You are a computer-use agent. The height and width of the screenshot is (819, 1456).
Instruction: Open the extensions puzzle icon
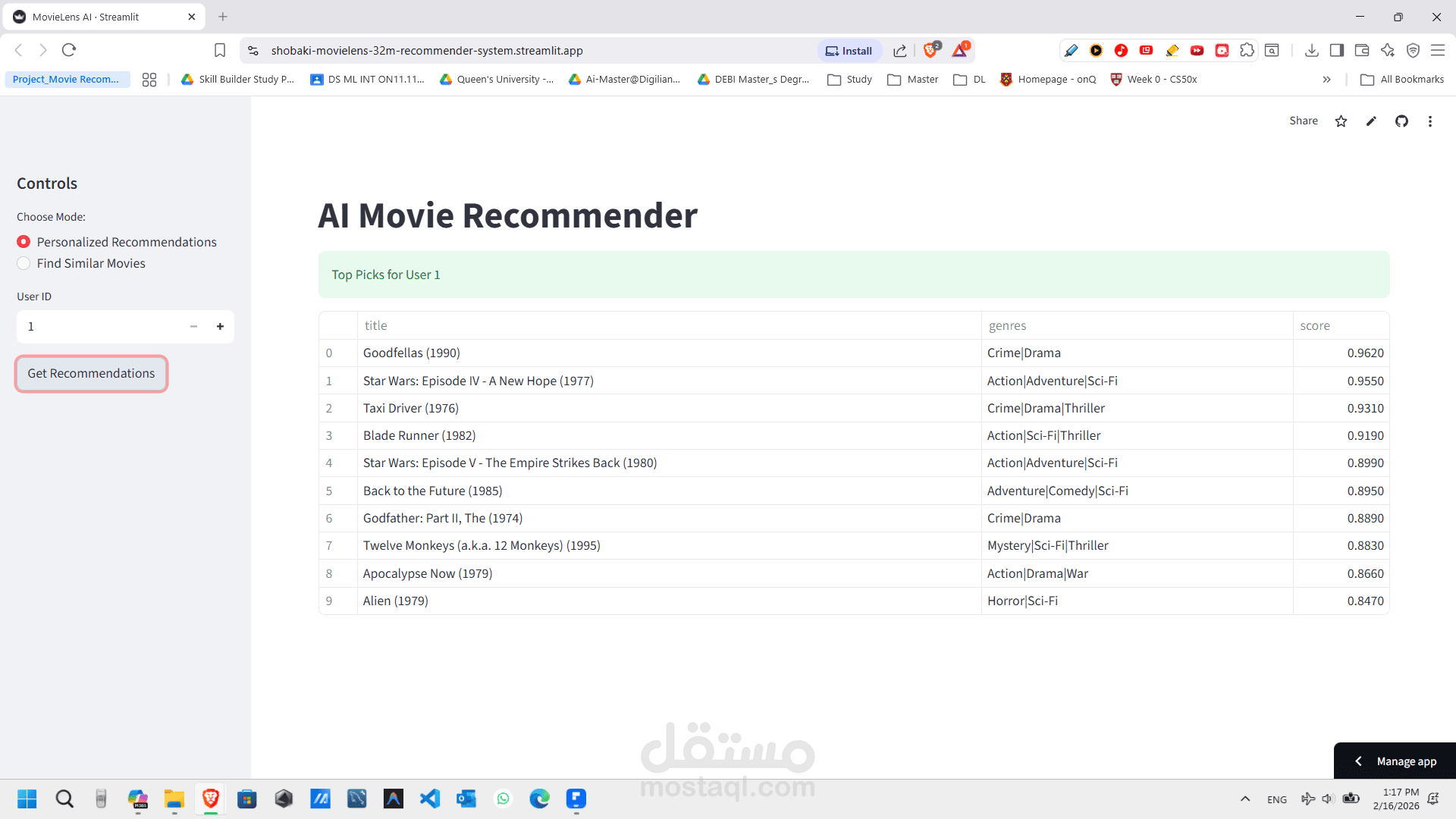pos(1247,50)
